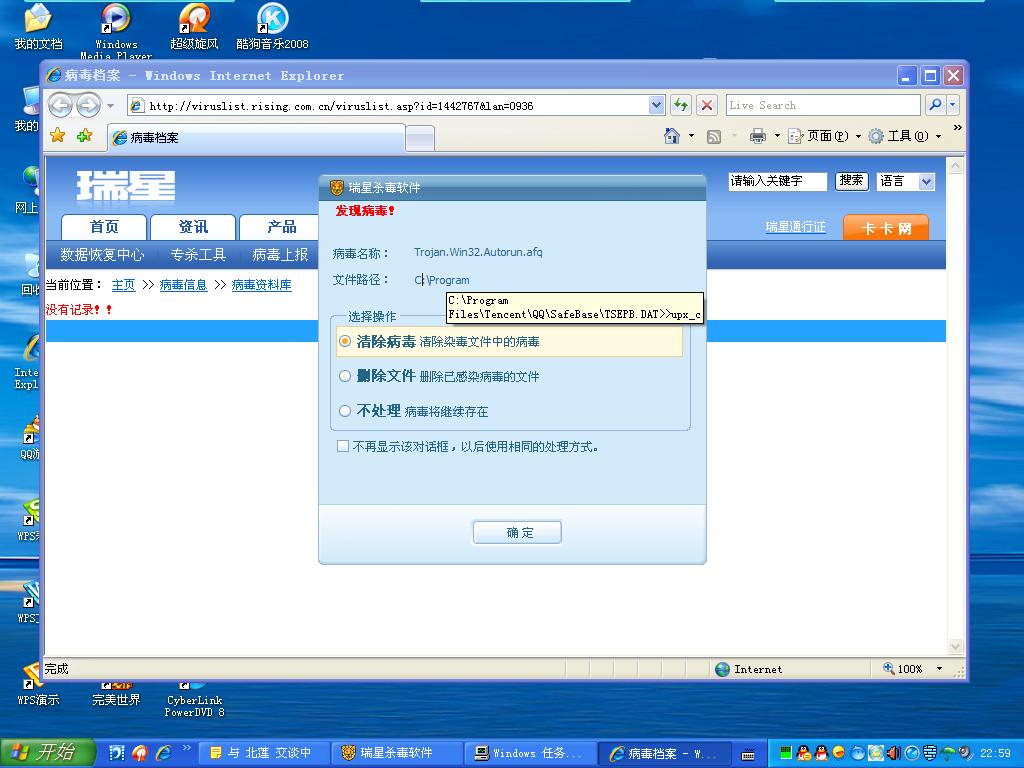The image size is (1024, 768).
Task: Open CyberLink PowerDVD 8 desktop shortcut
Action: click(194, 700)
